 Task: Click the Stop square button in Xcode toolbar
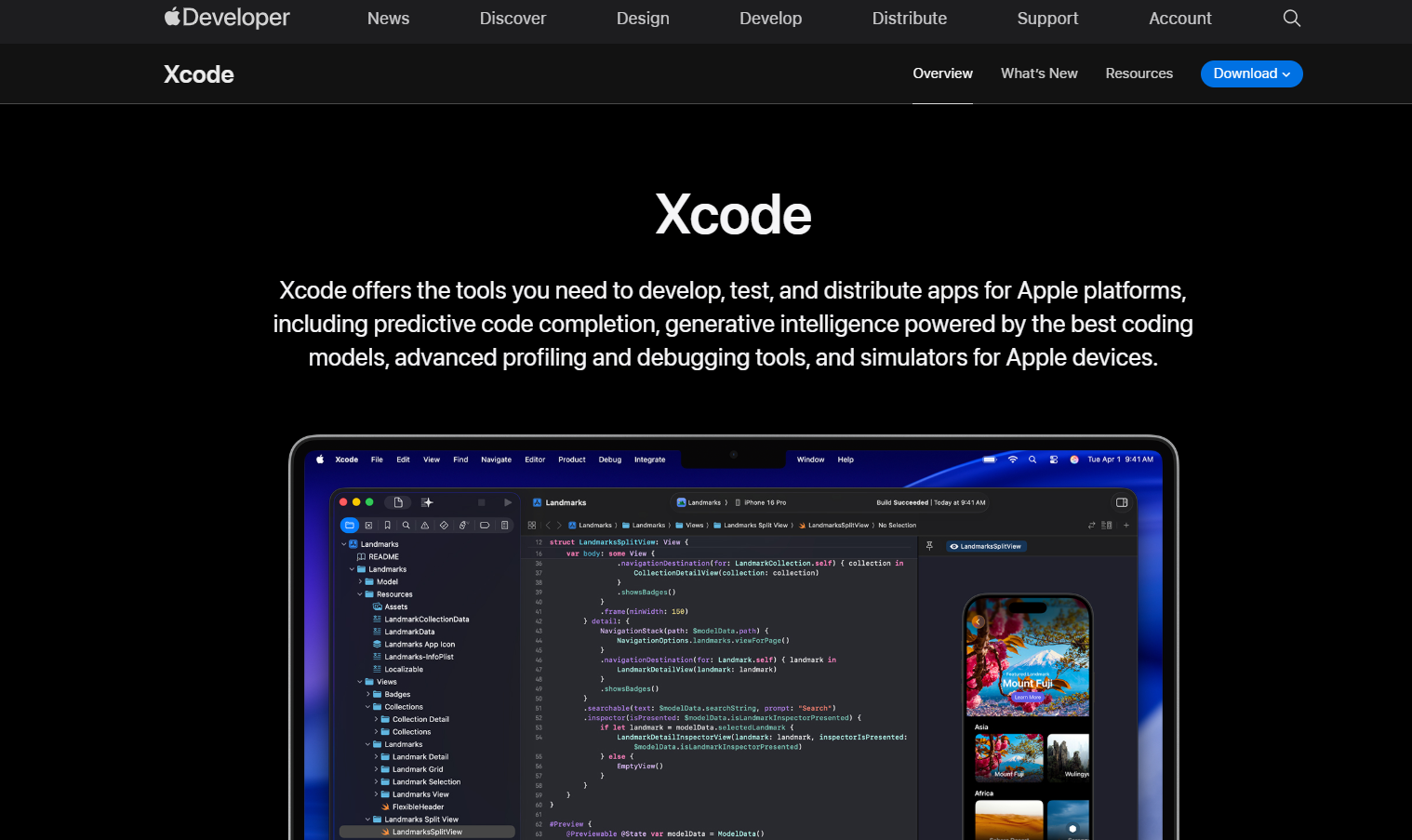482,502
